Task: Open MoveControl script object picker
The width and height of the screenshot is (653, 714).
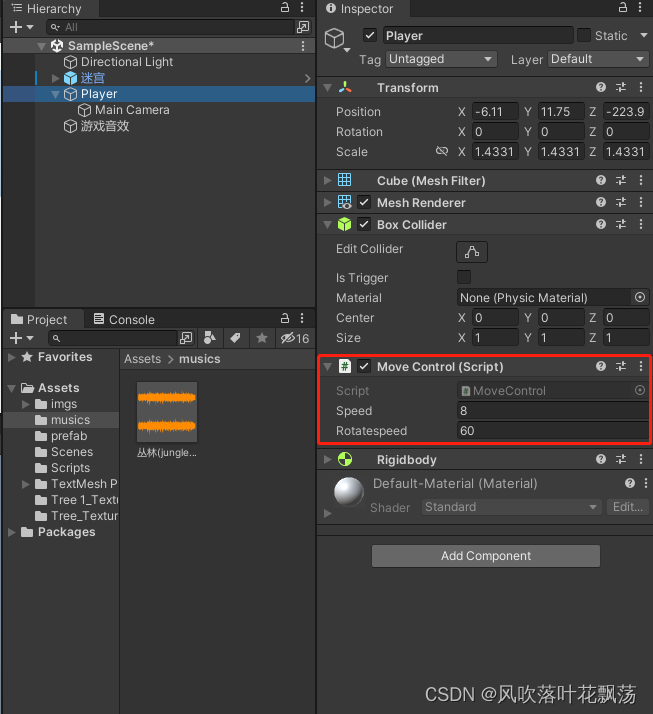Action: coord(640,390)
